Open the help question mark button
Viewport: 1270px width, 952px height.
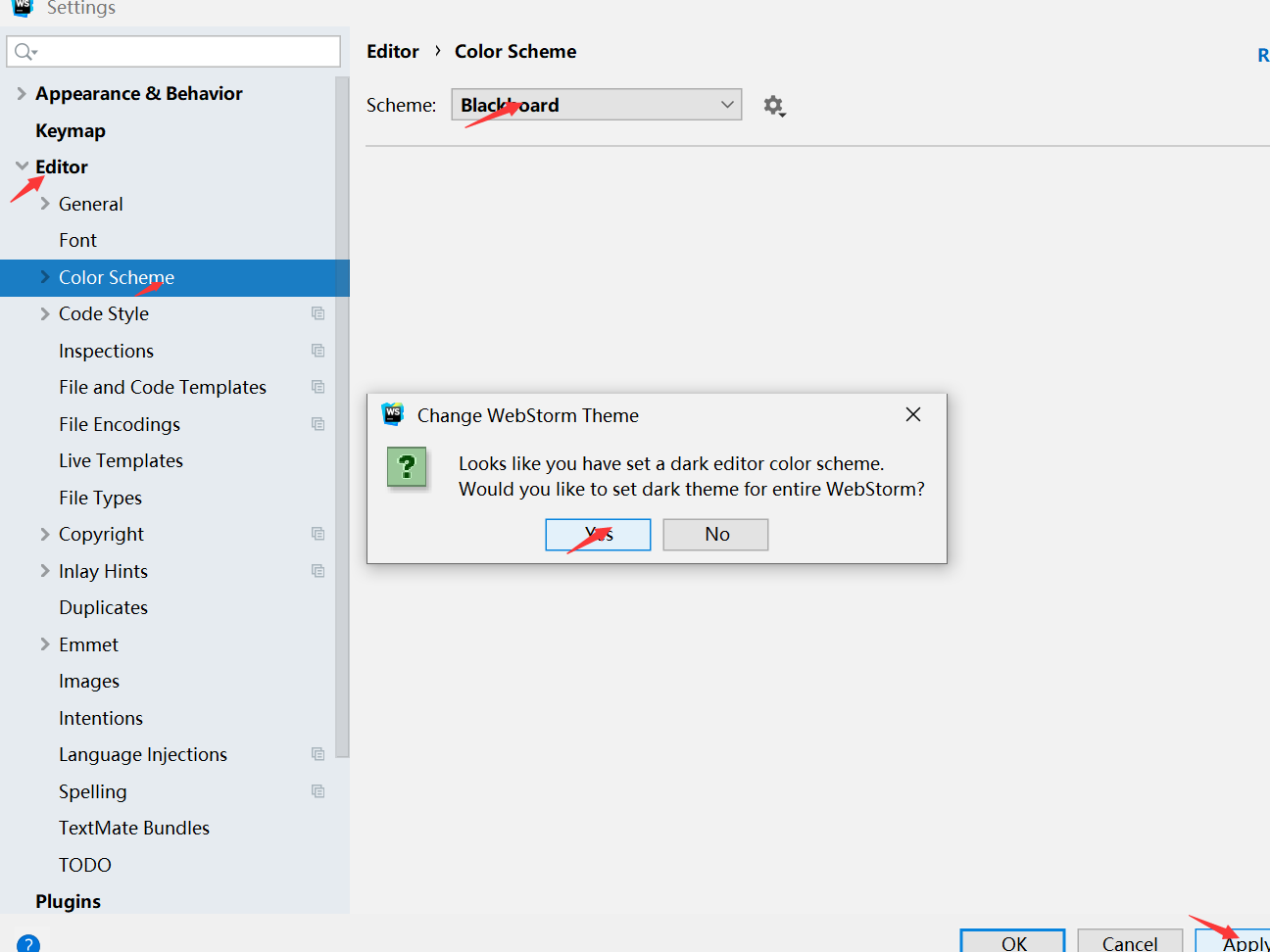tap(28, 944)
